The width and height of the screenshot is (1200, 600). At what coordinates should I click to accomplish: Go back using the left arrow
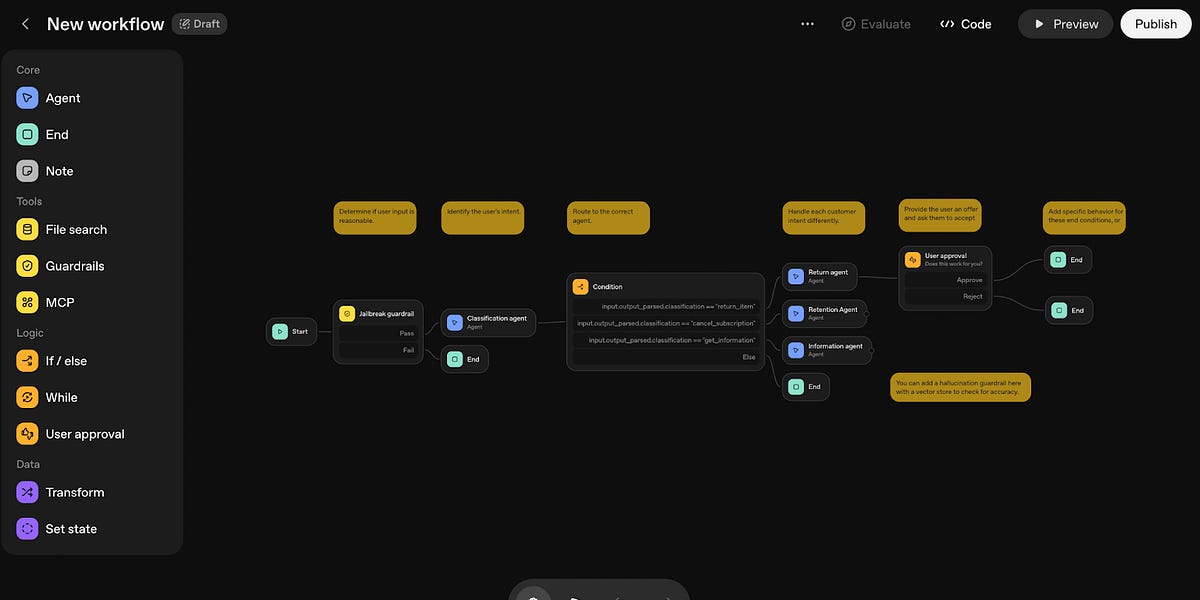click(x=25, y=24)
